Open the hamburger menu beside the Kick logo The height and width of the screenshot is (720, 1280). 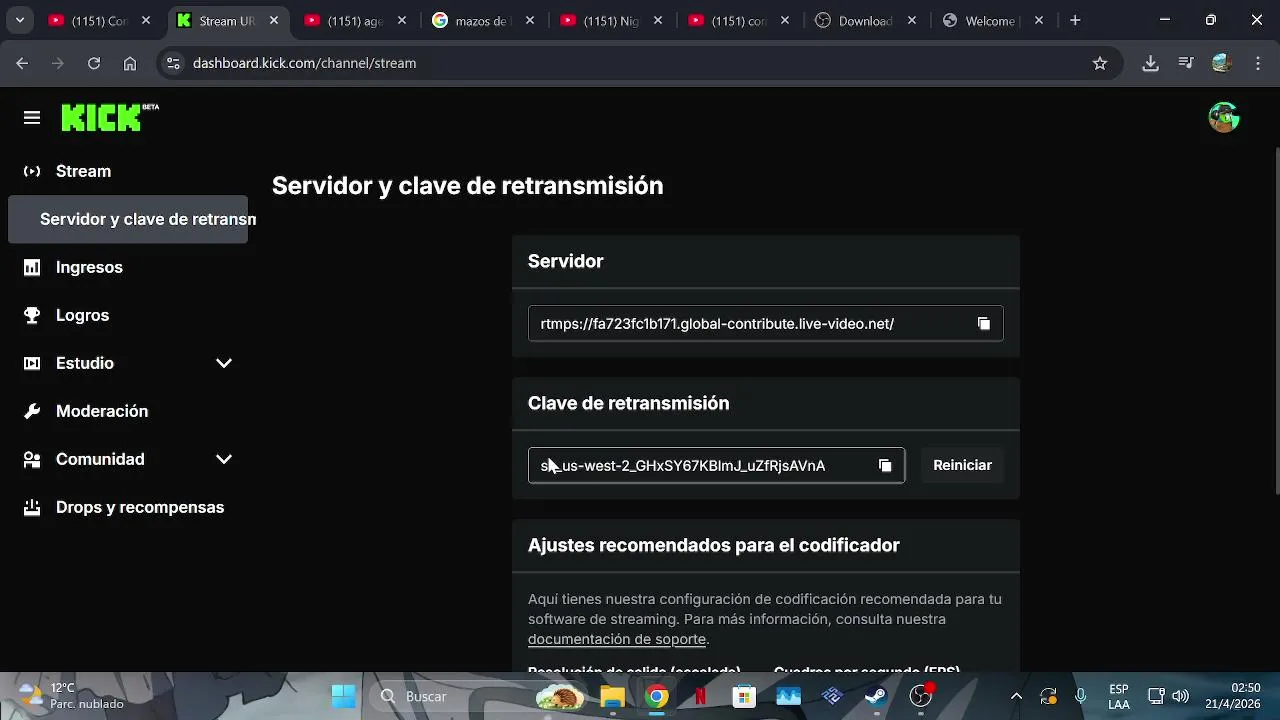[32, 118]
